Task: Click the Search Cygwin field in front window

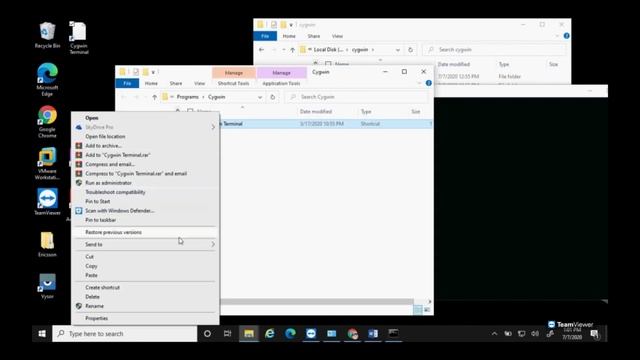Action: point(357,97)
